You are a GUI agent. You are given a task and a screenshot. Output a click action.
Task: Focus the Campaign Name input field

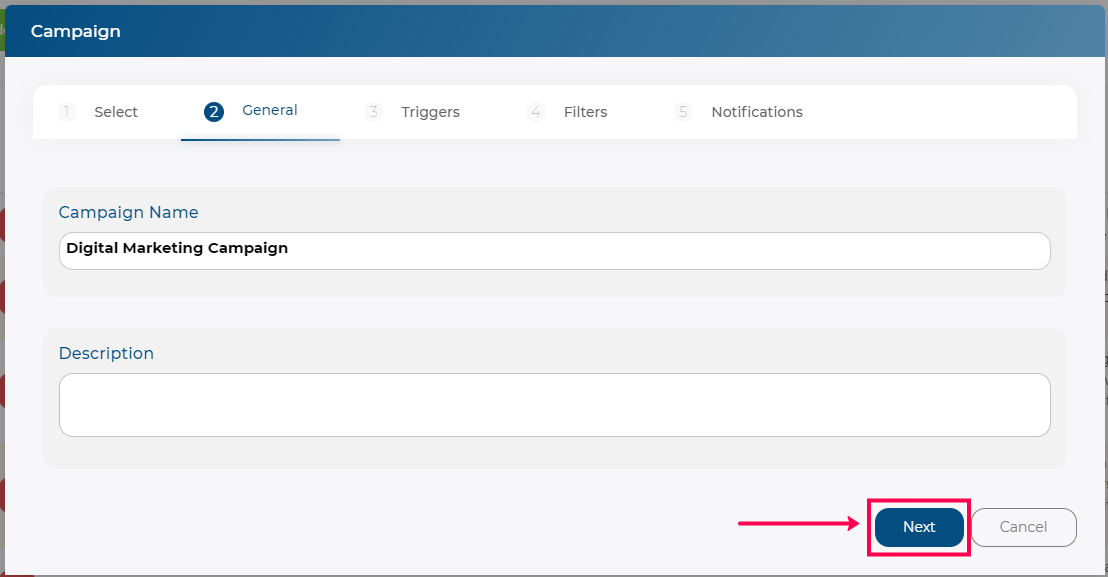tap(555, 251)
